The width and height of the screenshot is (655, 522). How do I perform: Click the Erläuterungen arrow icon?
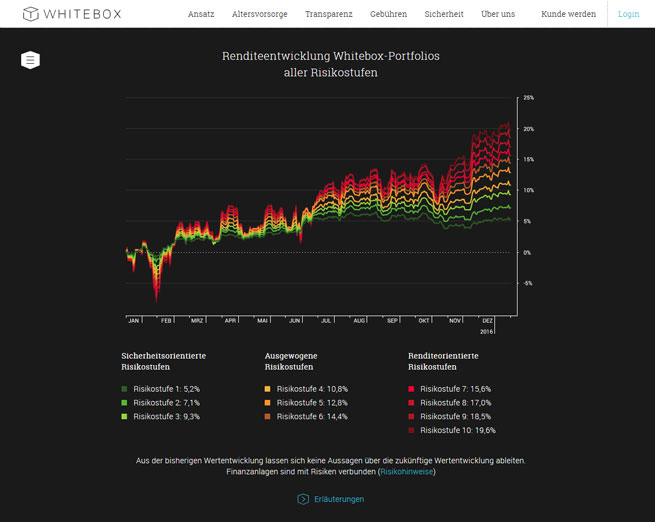click(303, 499)
